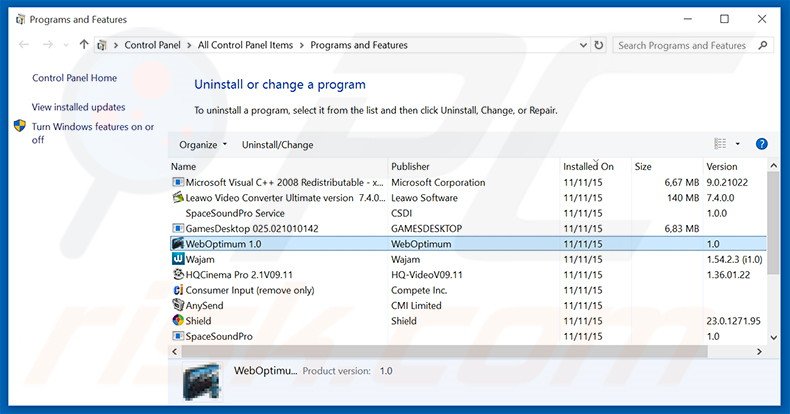The width and height of the screenshot is (790, 414).
Task: Expand the address bar history dropdown
Action: pos(583,45)
